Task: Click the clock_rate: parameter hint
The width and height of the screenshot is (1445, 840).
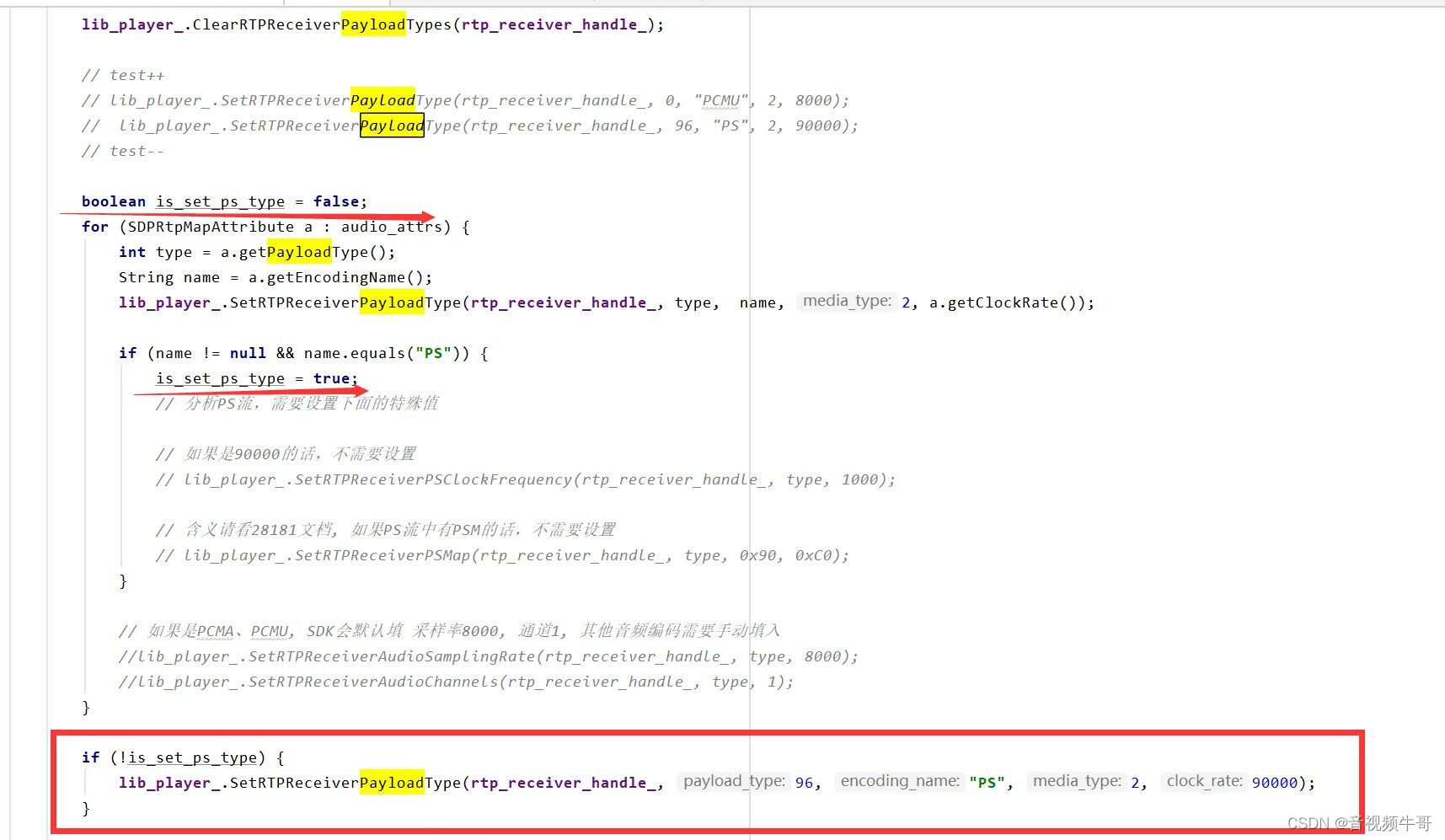Action: click(1204, 781)
